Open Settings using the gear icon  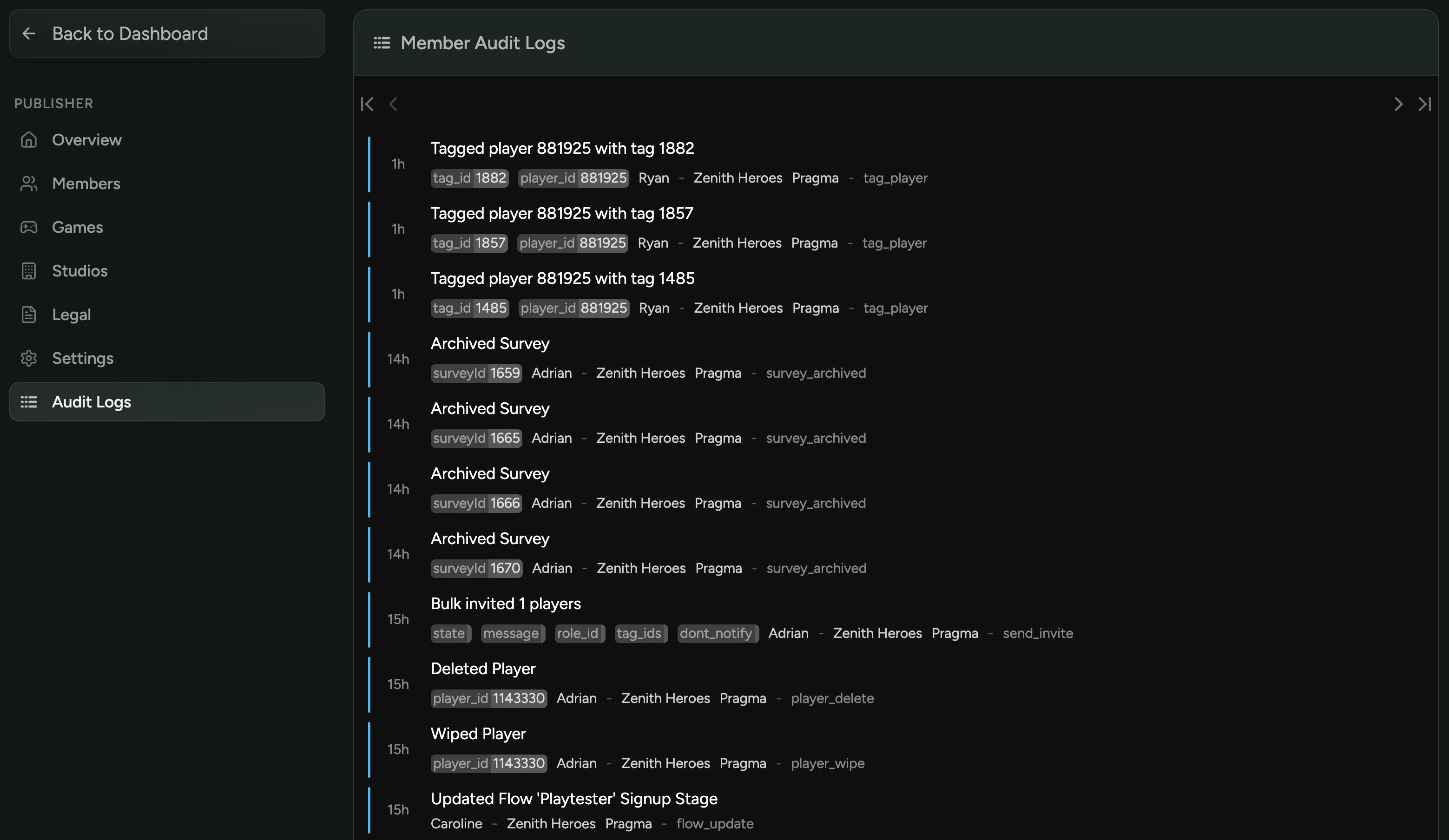pyautogui.click(x=29, y=358)
